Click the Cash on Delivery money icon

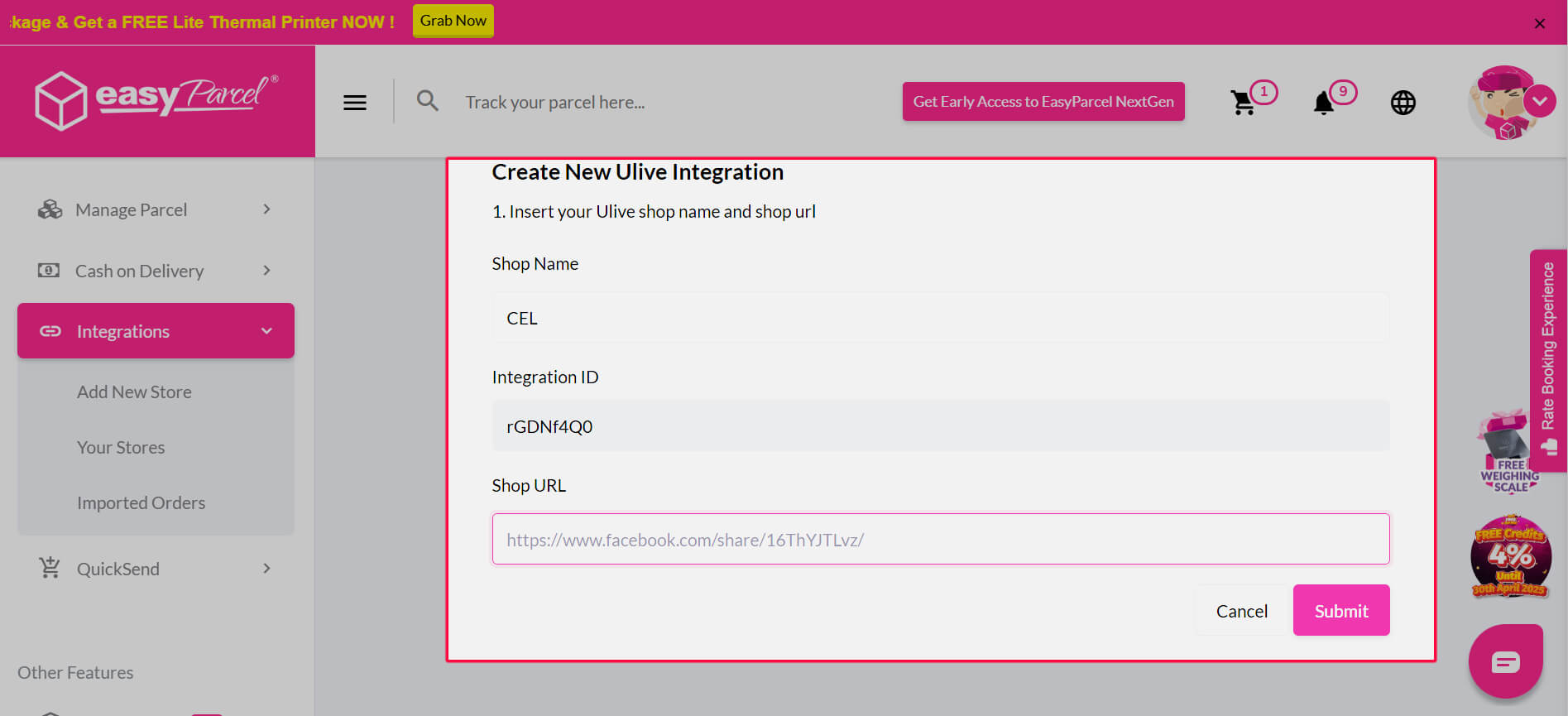click(49, 270)
